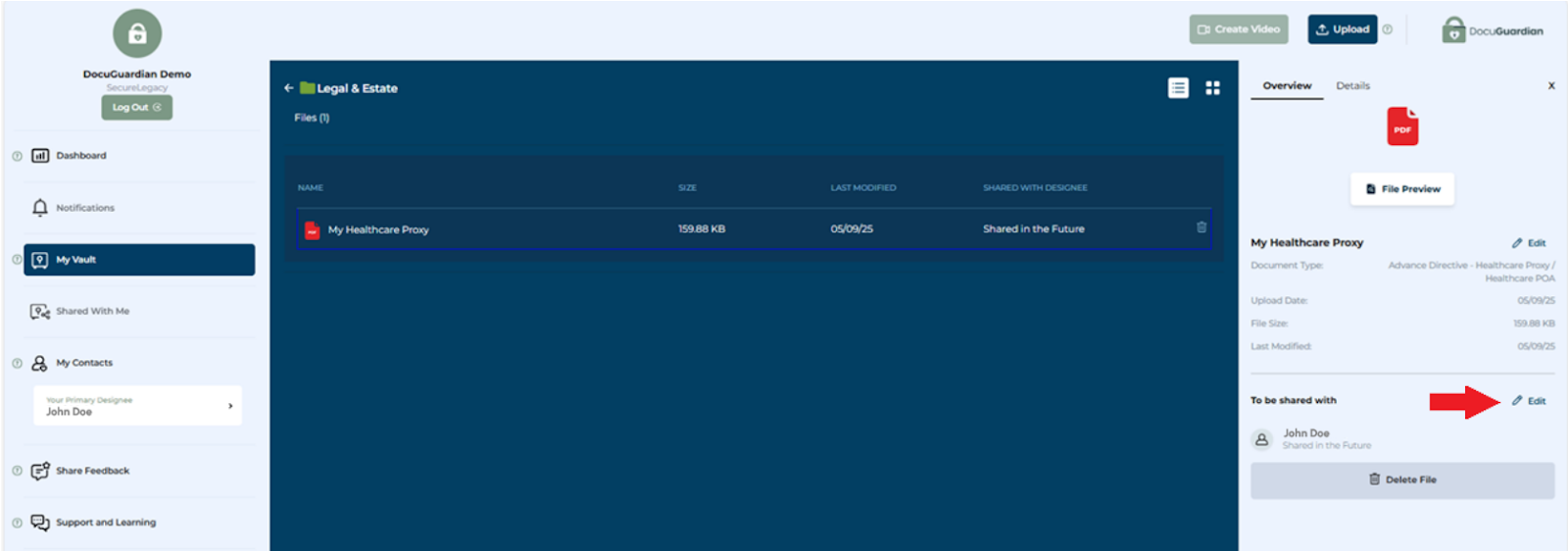Click help icon beside Support and Learning
The width and height of the screenshot is (1568, 551).
(x=17, y=523)
